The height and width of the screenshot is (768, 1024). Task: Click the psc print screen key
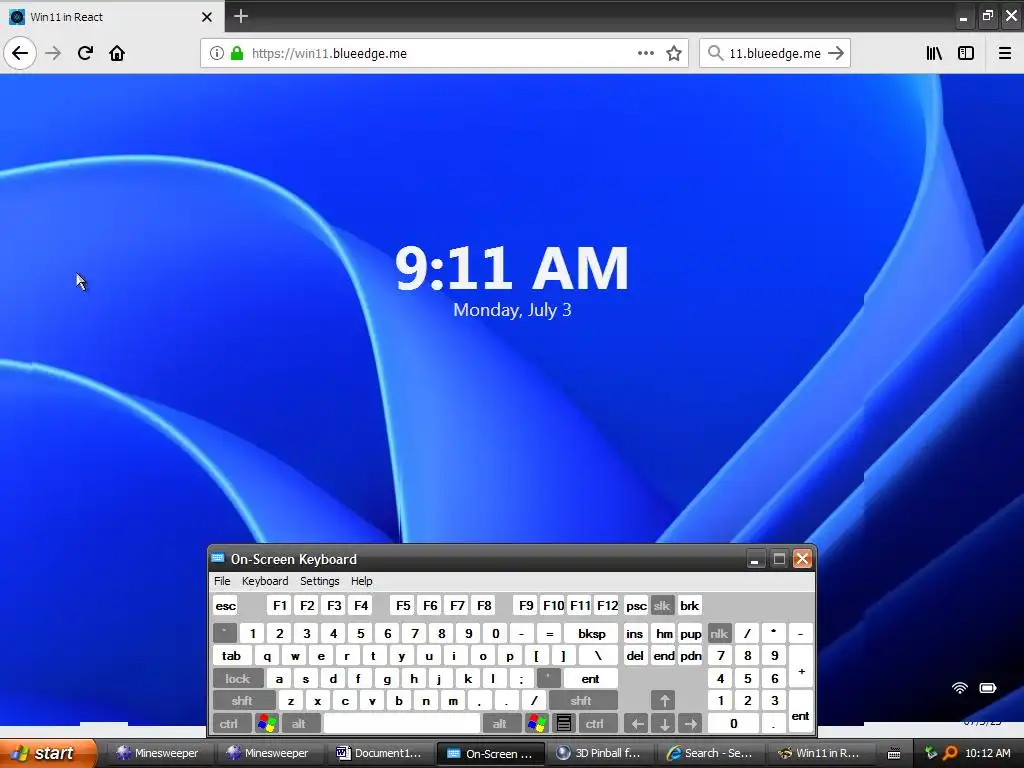(636, 605)
